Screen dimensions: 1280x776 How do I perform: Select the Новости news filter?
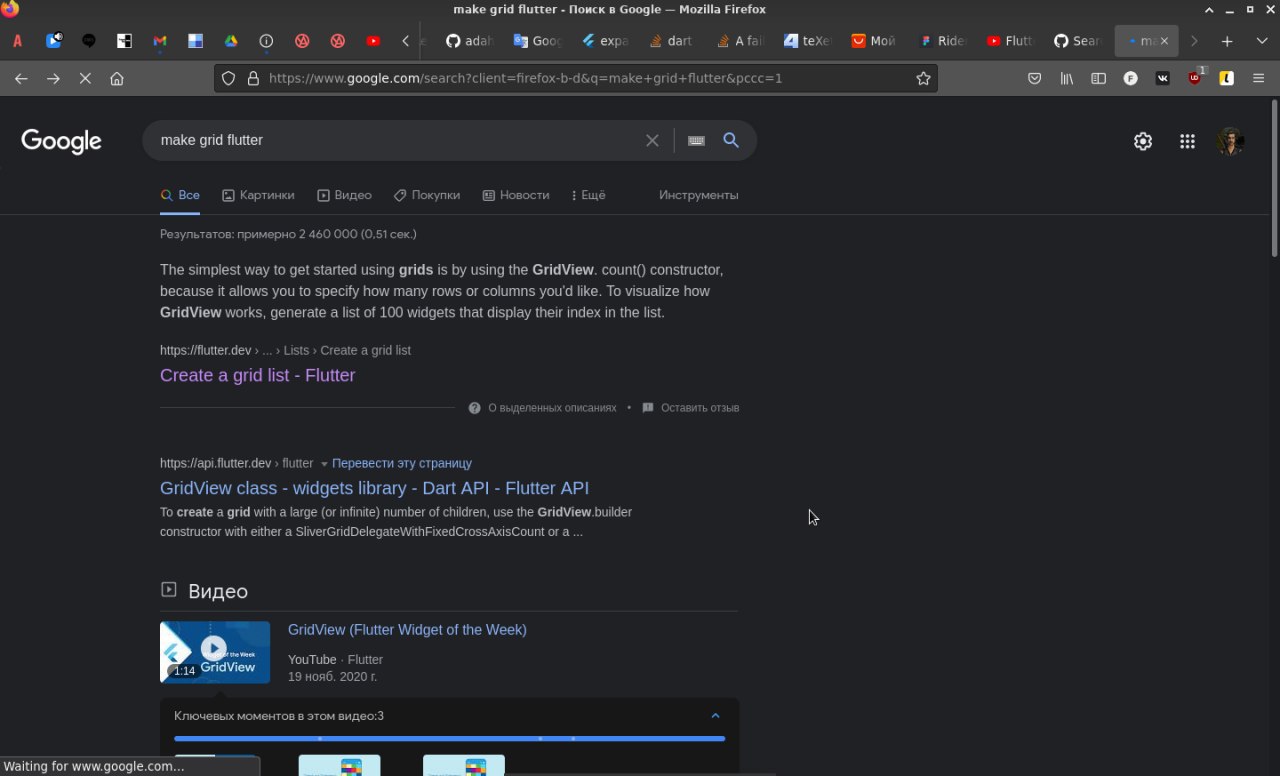pyautogui.click(x=516, y=195)
